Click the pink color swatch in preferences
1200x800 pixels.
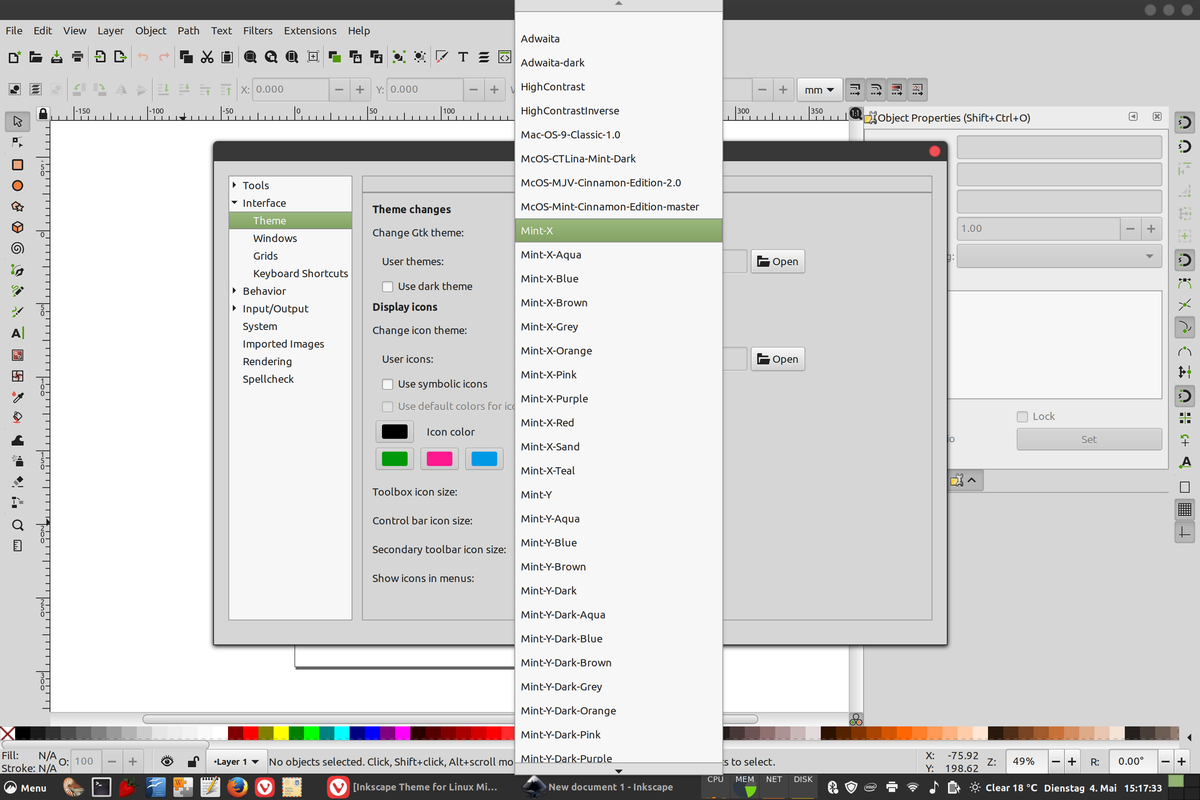[440, 459]
